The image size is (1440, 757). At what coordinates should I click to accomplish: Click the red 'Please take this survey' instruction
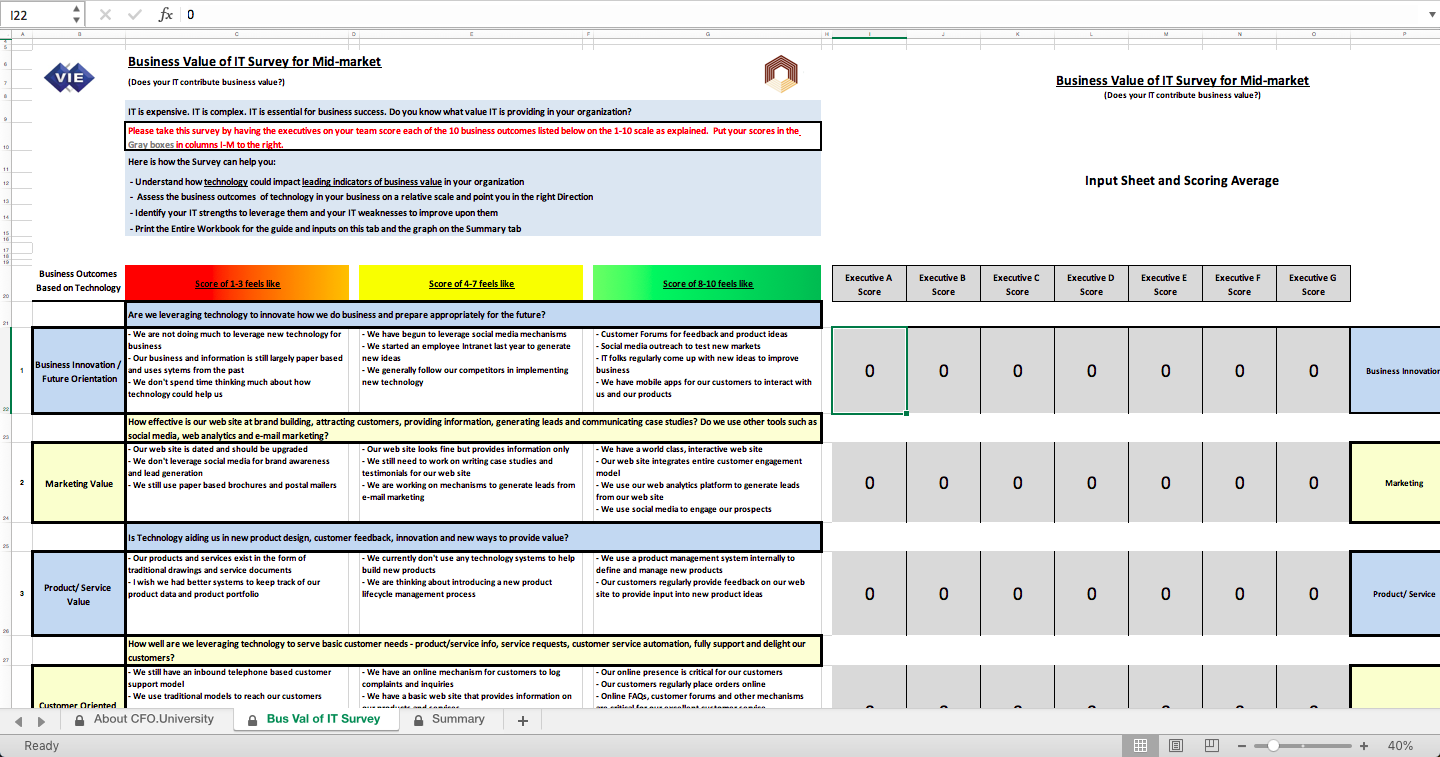(474, 137)
